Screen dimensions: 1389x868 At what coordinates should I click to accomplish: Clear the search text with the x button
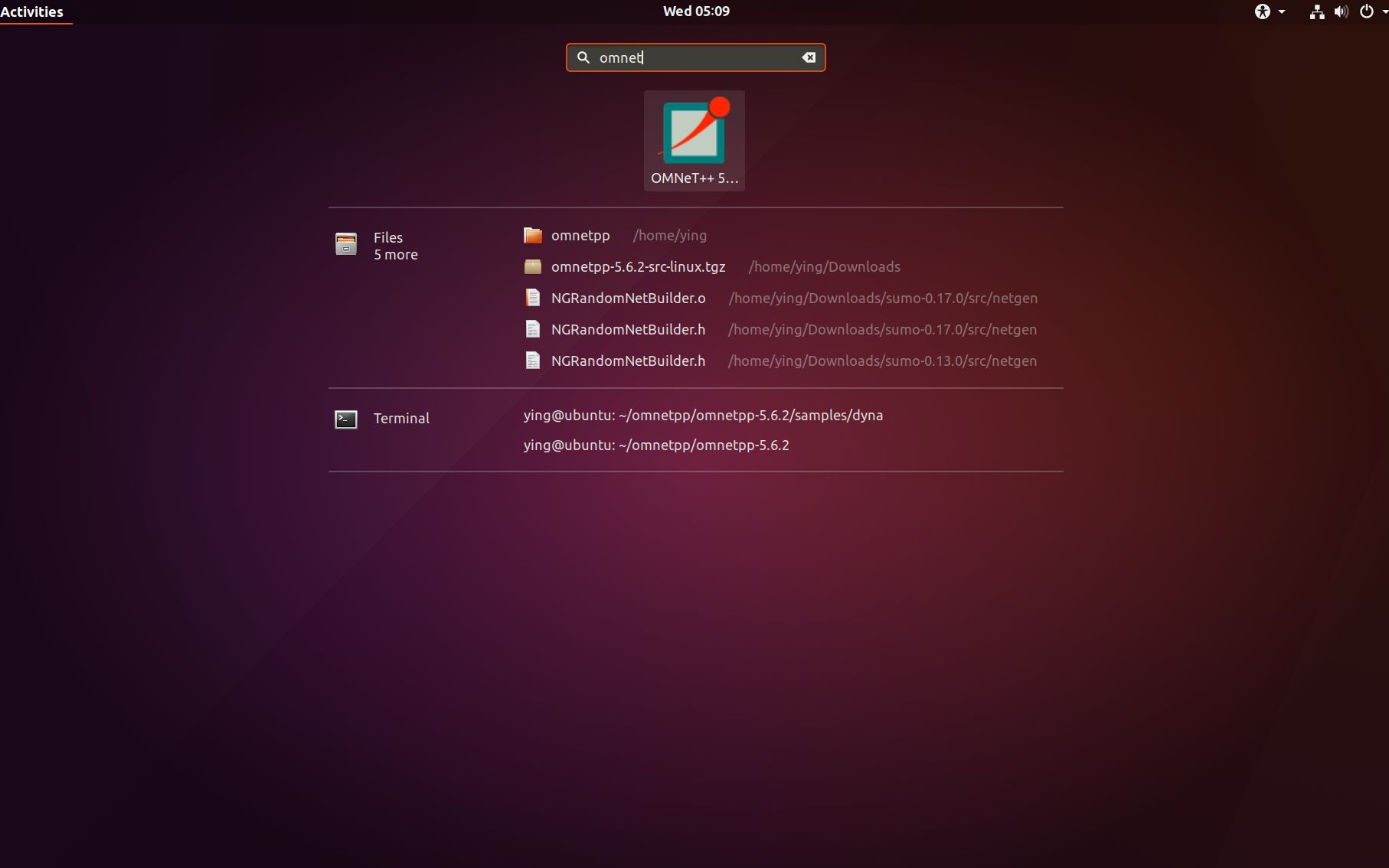point(809,57)
